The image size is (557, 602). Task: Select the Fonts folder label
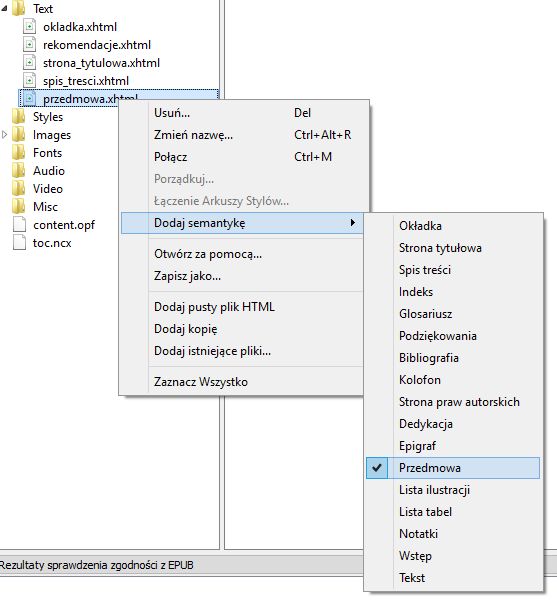[x=47, y=153]
